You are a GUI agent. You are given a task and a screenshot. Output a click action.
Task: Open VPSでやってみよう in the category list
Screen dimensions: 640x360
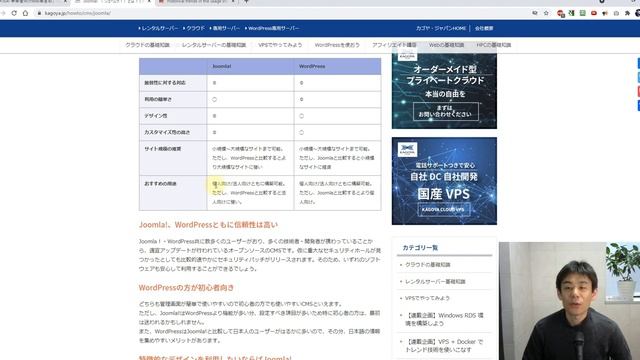click(427, 298)
